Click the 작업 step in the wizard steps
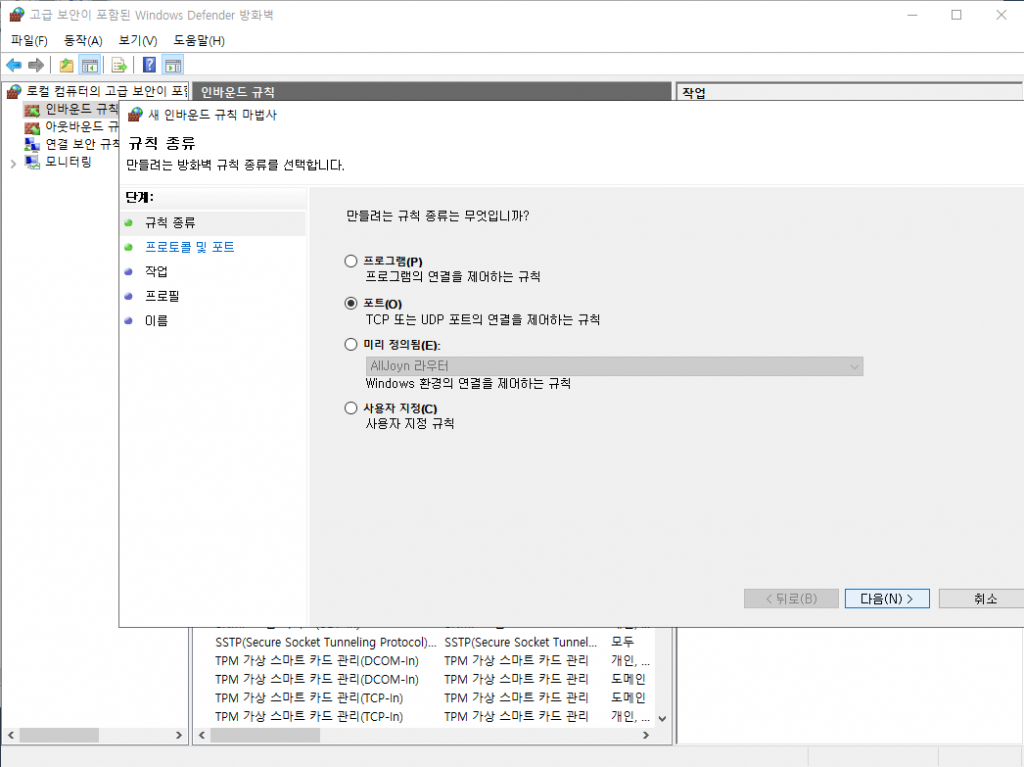This screenshot has height=767, width=1024. pyautogui.click(x=156, y=271)
